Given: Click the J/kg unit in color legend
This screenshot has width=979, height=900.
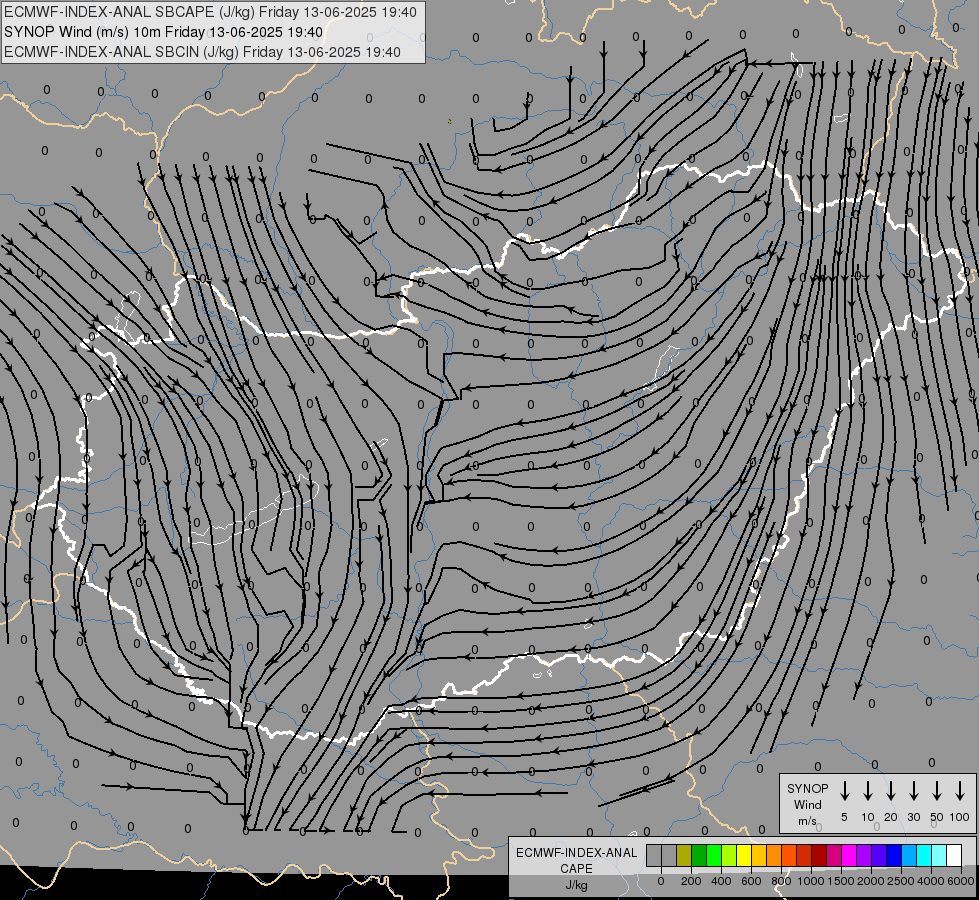Looking at the screenshot, I should [x=576, y=885].
